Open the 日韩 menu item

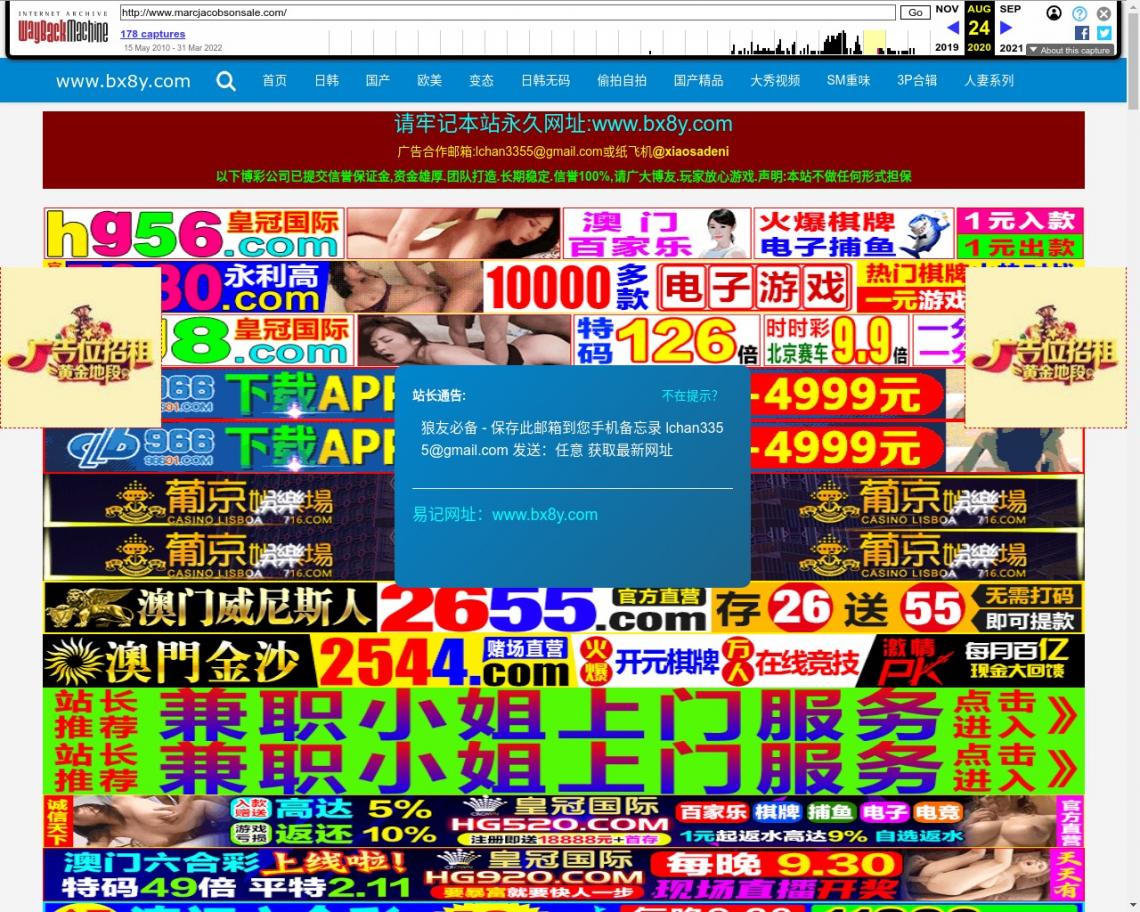pos(326,81)
